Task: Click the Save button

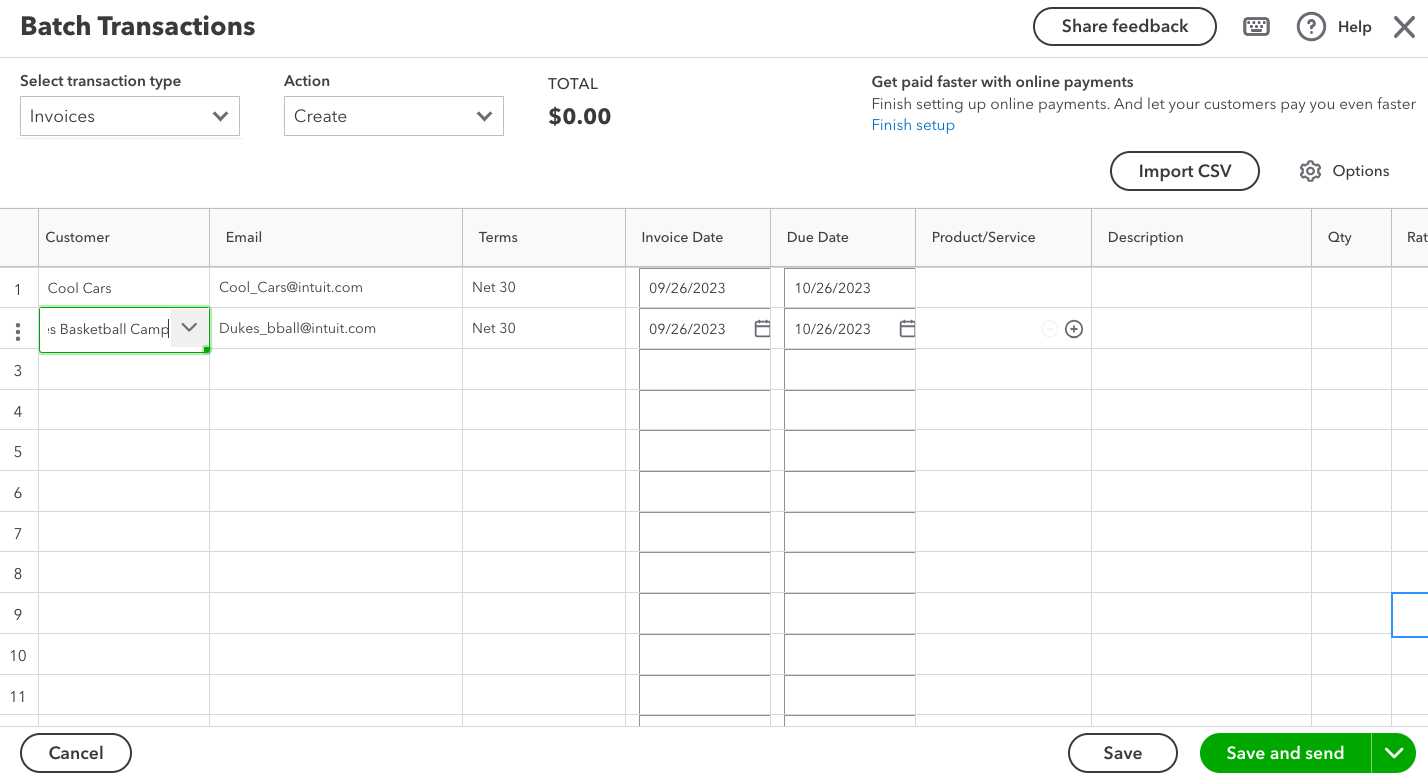Action: (1122, 753)
